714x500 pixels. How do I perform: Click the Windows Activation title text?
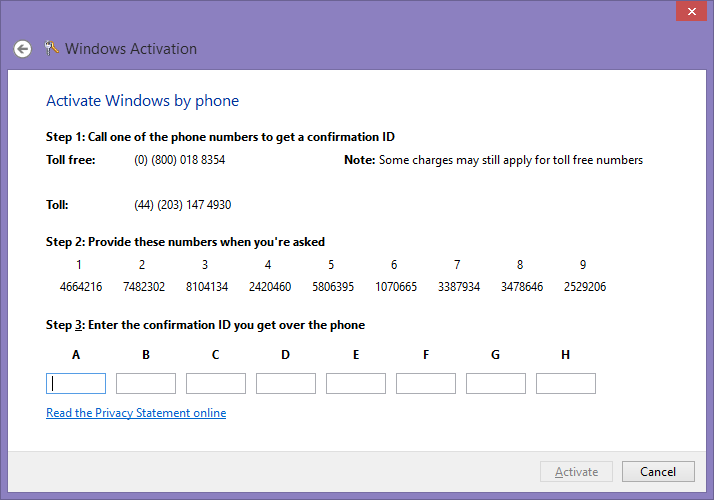pos(131,49)
